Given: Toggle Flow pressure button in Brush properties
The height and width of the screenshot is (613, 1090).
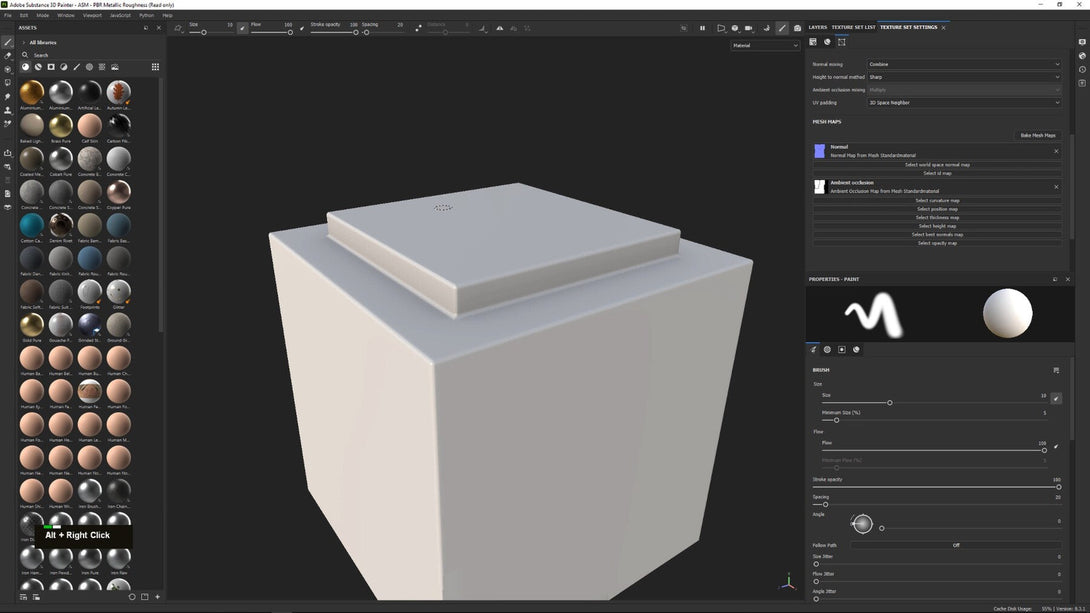Looking at the screenshot, I should pyautogui.click(x=1056, y=446).
